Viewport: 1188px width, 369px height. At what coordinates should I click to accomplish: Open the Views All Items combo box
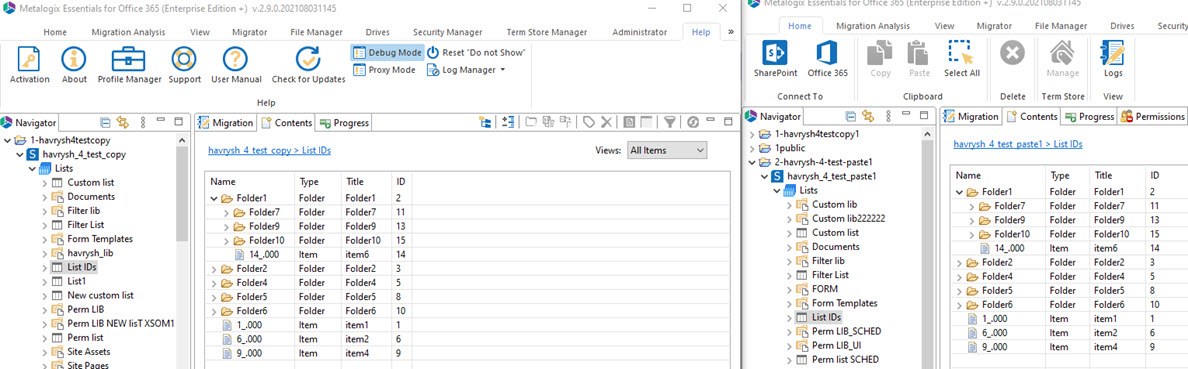coord(666,150)
